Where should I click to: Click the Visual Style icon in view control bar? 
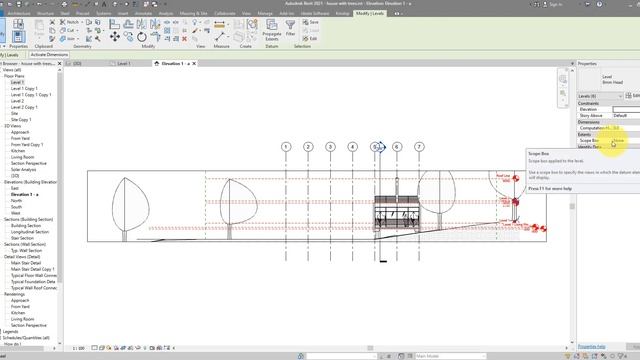point(102,348)
